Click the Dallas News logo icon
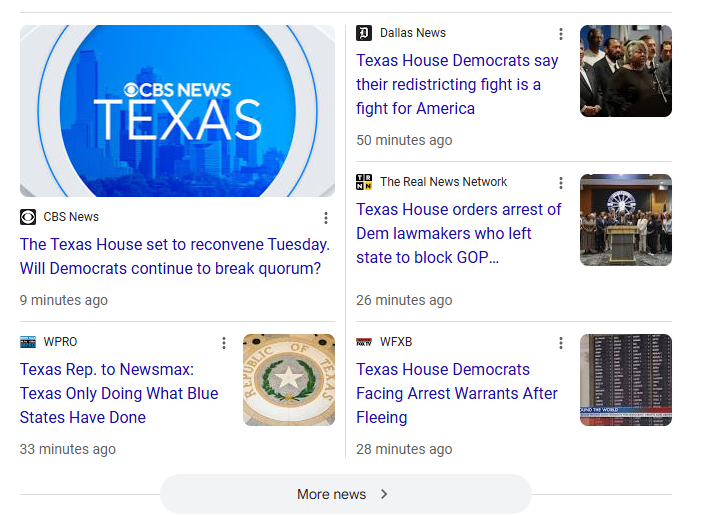Image resolution: width=701 pixels, height=515 pixels. pyautogui.click(x=364, y=33)
